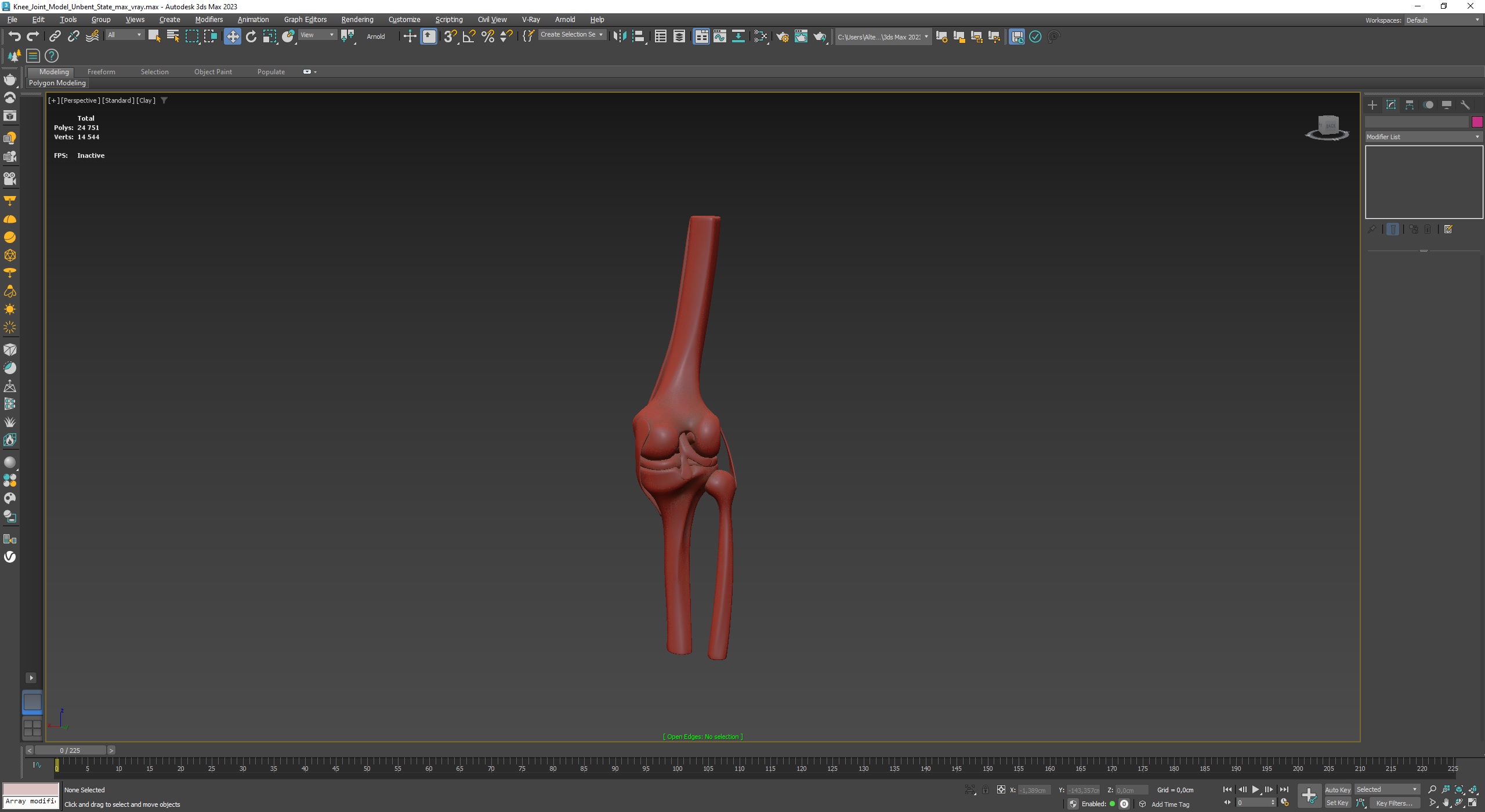Open the selection filter All dropdown
The width and height of the screenshot is (1485, 812).
click(x=124, y=35)
